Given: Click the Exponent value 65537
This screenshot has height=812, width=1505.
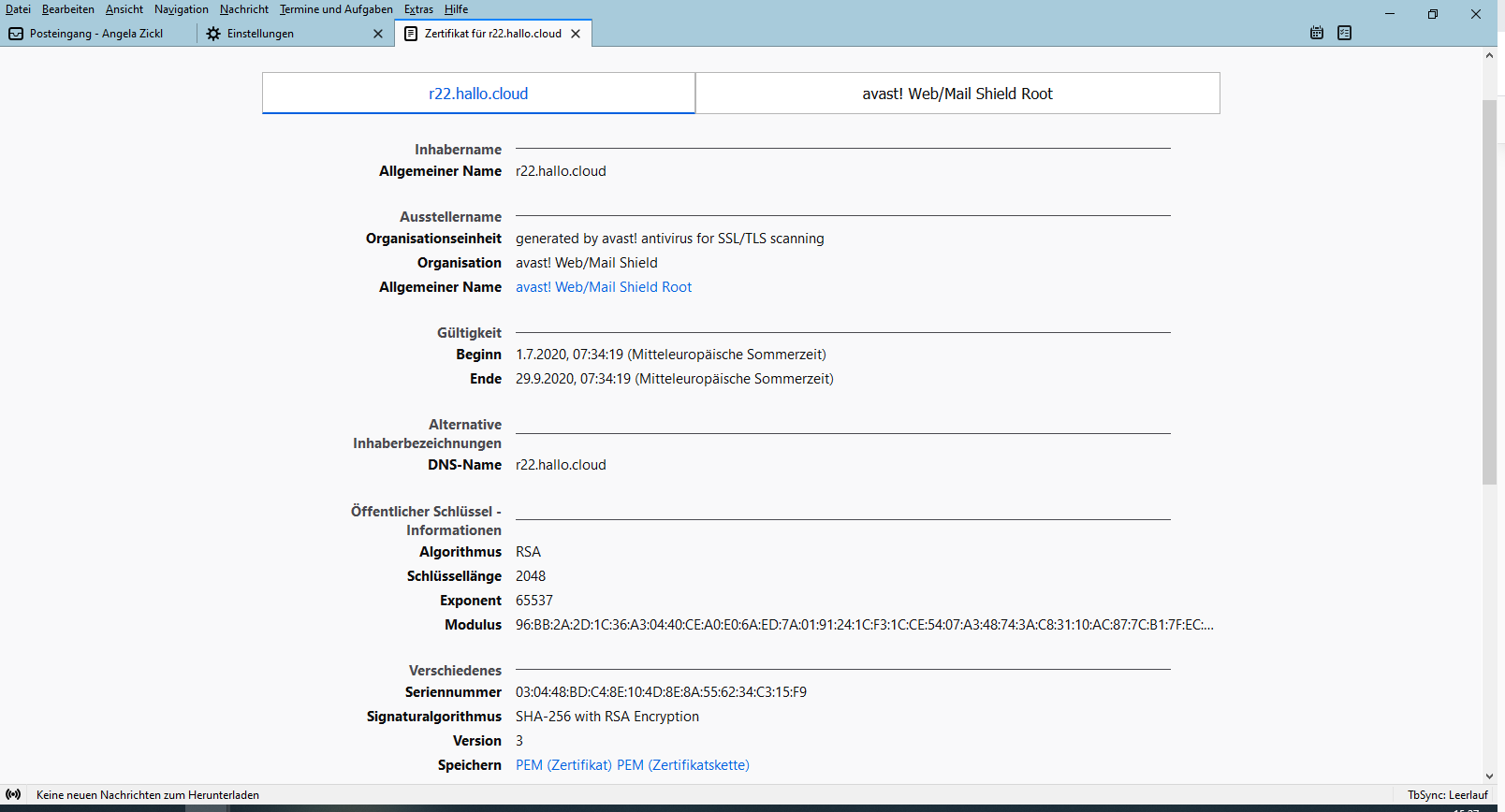Looking at the screenshot, I should 534,601.
